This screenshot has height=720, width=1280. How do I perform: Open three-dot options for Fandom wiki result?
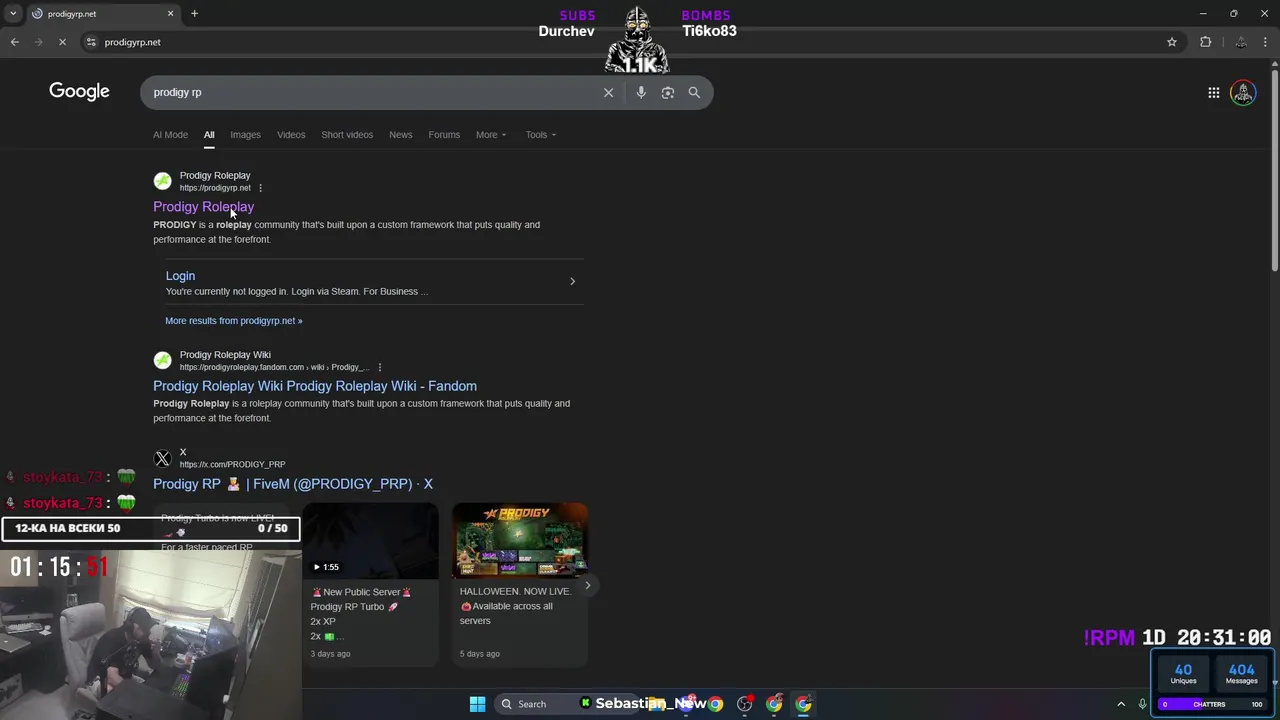pos(379,367)
